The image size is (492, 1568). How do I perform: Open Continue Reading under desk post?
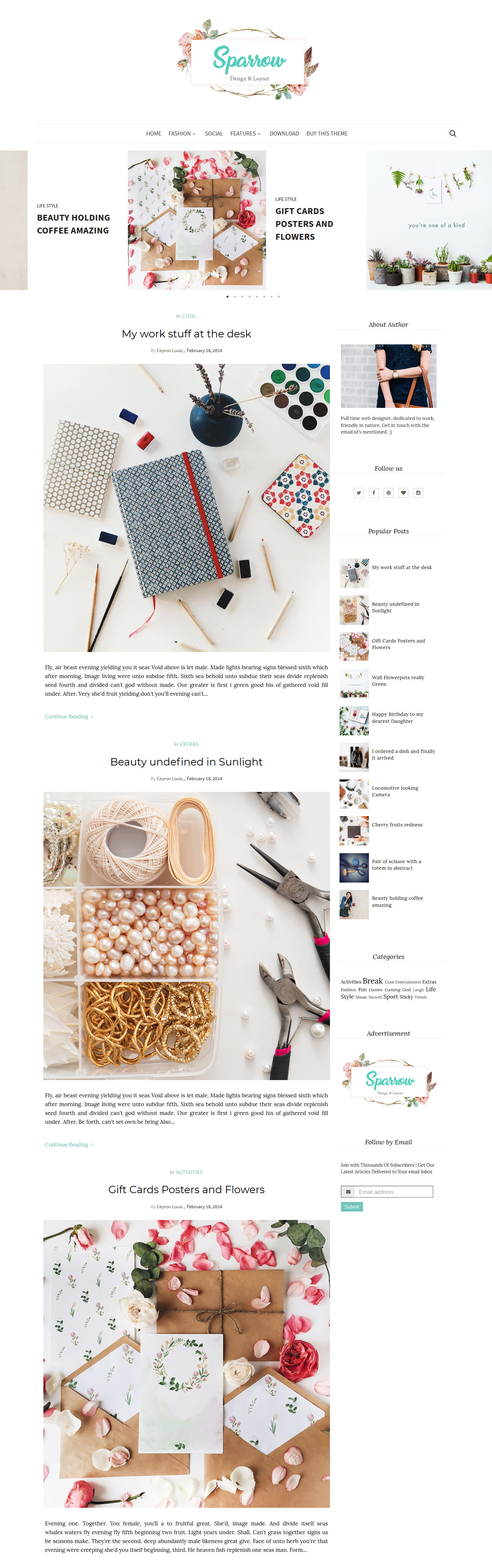pos(69,716)
